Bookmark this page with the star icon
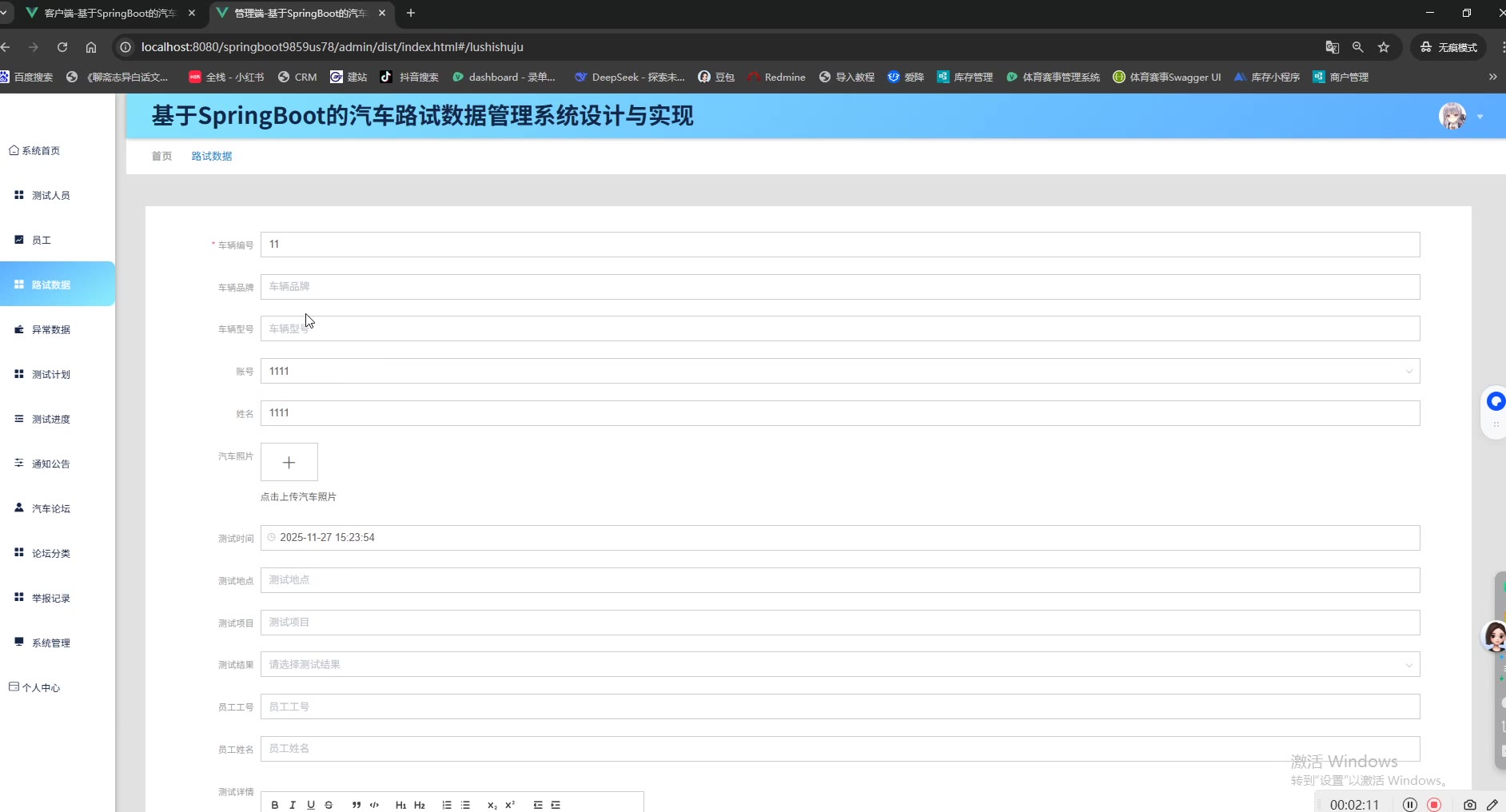Screen dimensions: 1506x812 (x=1384, y=47)
